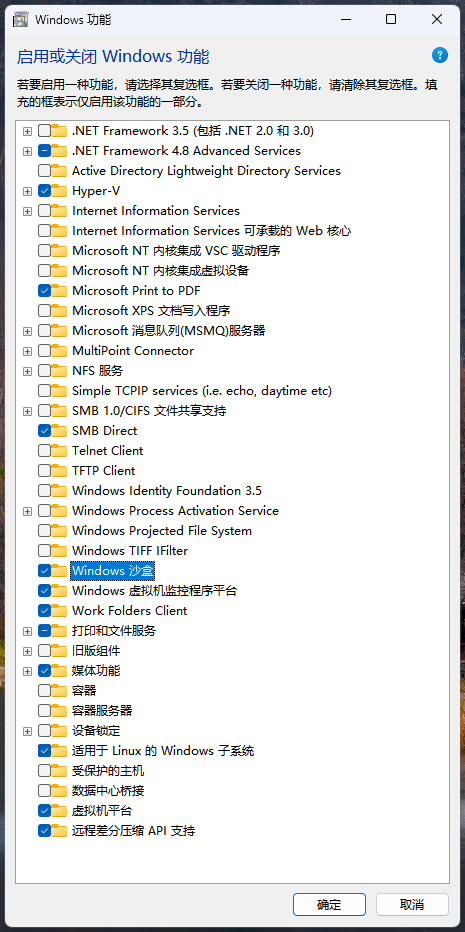The height and width of the screenshot is (932, 465).
Task: Click the folder icon beside 数据中心桥接
Action: [x=59, y=791]
